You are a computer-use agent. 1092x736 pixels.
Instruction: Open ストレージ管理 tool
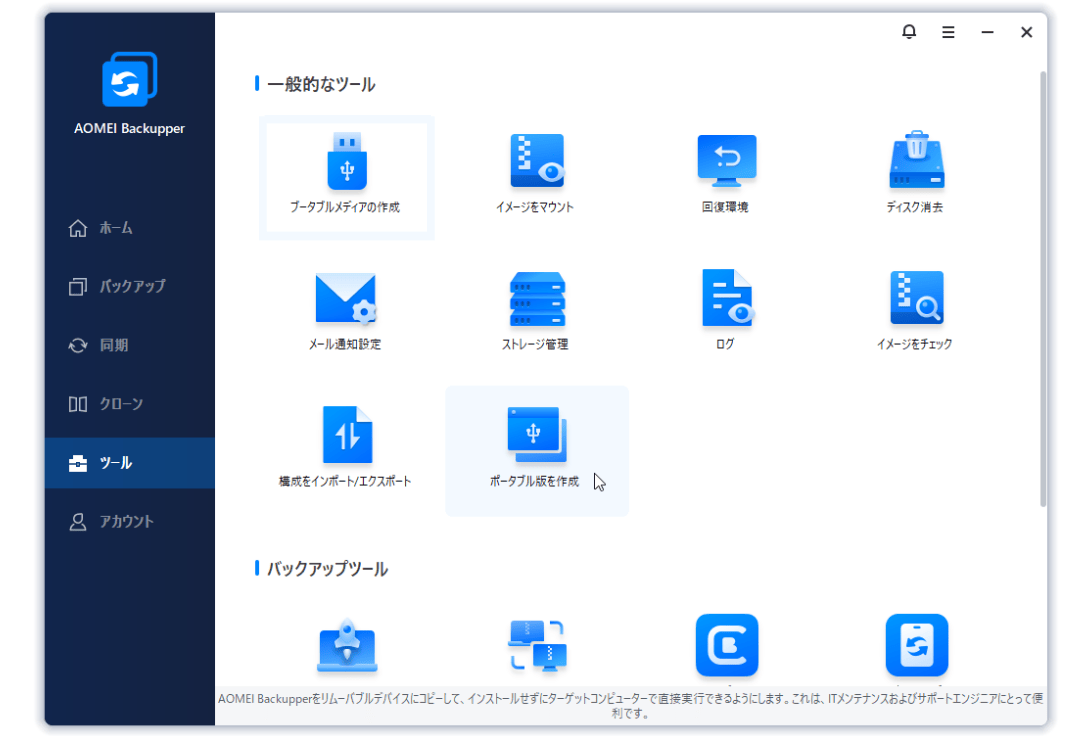pyautogui.click(x=536, y=312)
